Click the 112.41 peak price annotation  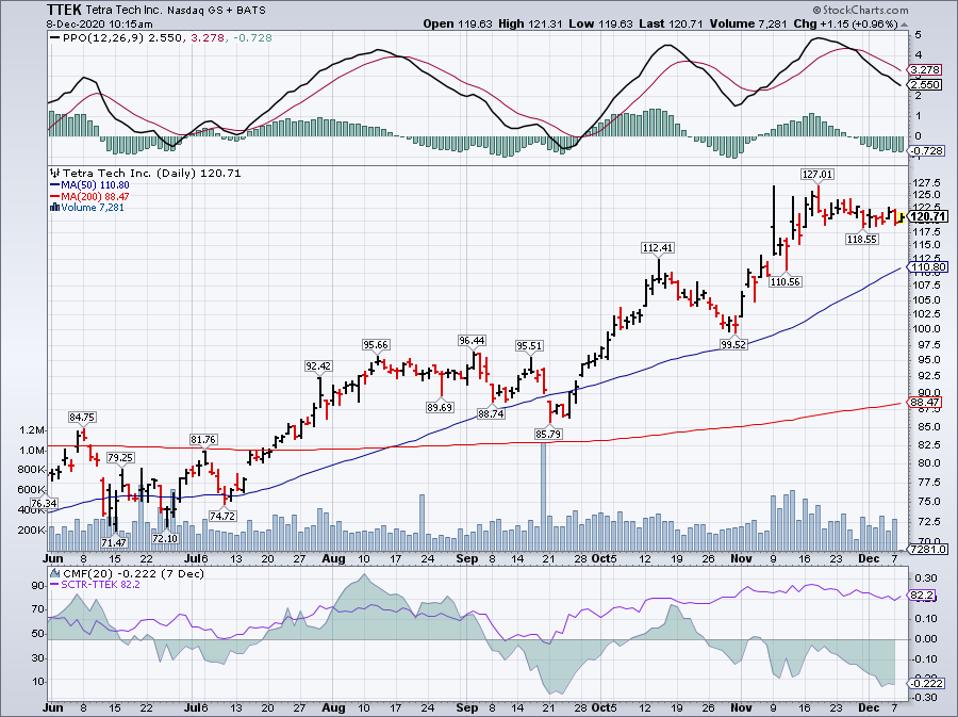tap(657, 247)
